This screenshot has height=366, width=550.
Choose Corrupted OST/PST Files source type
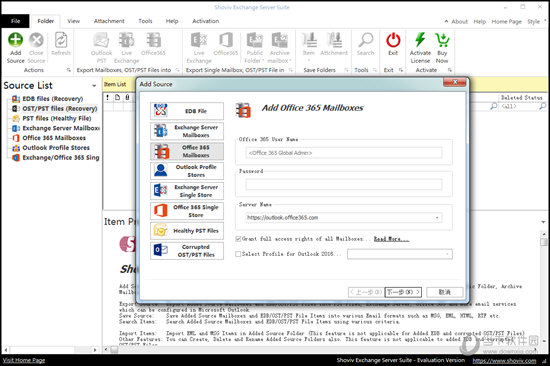pos(187,251)
